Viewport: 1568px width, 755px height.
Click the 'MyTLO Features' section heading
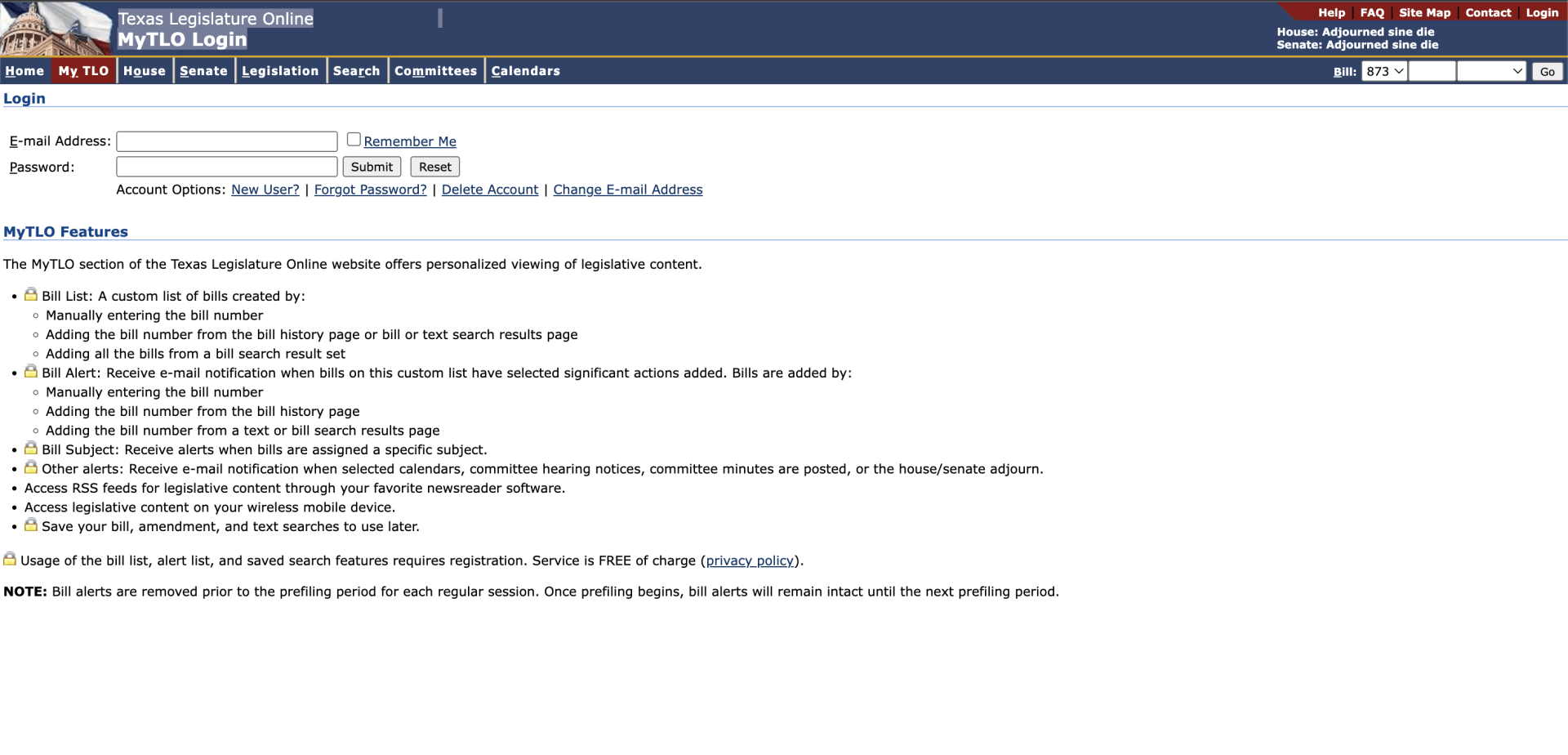coord(65,232)
